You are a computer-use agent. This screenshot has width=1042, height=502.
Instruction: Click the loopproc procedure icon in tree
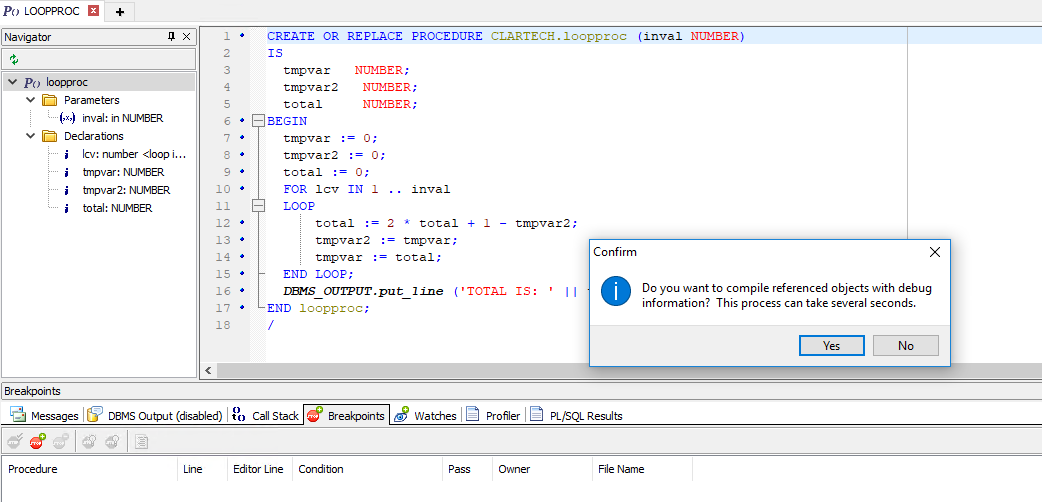click(33, 82)
